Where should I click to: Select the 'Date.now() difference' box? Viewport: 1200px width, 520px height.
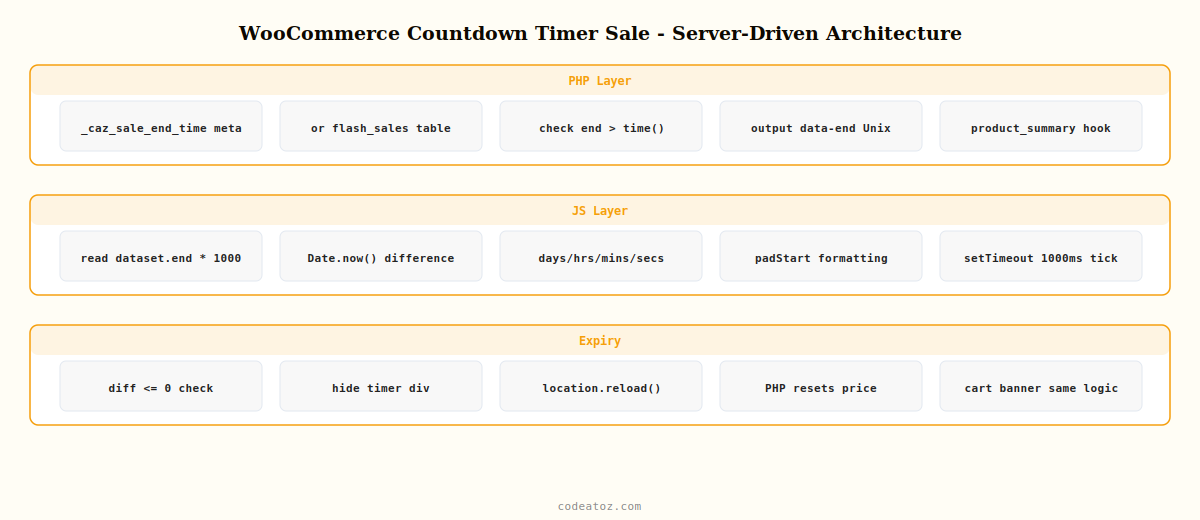click(381, 256)
